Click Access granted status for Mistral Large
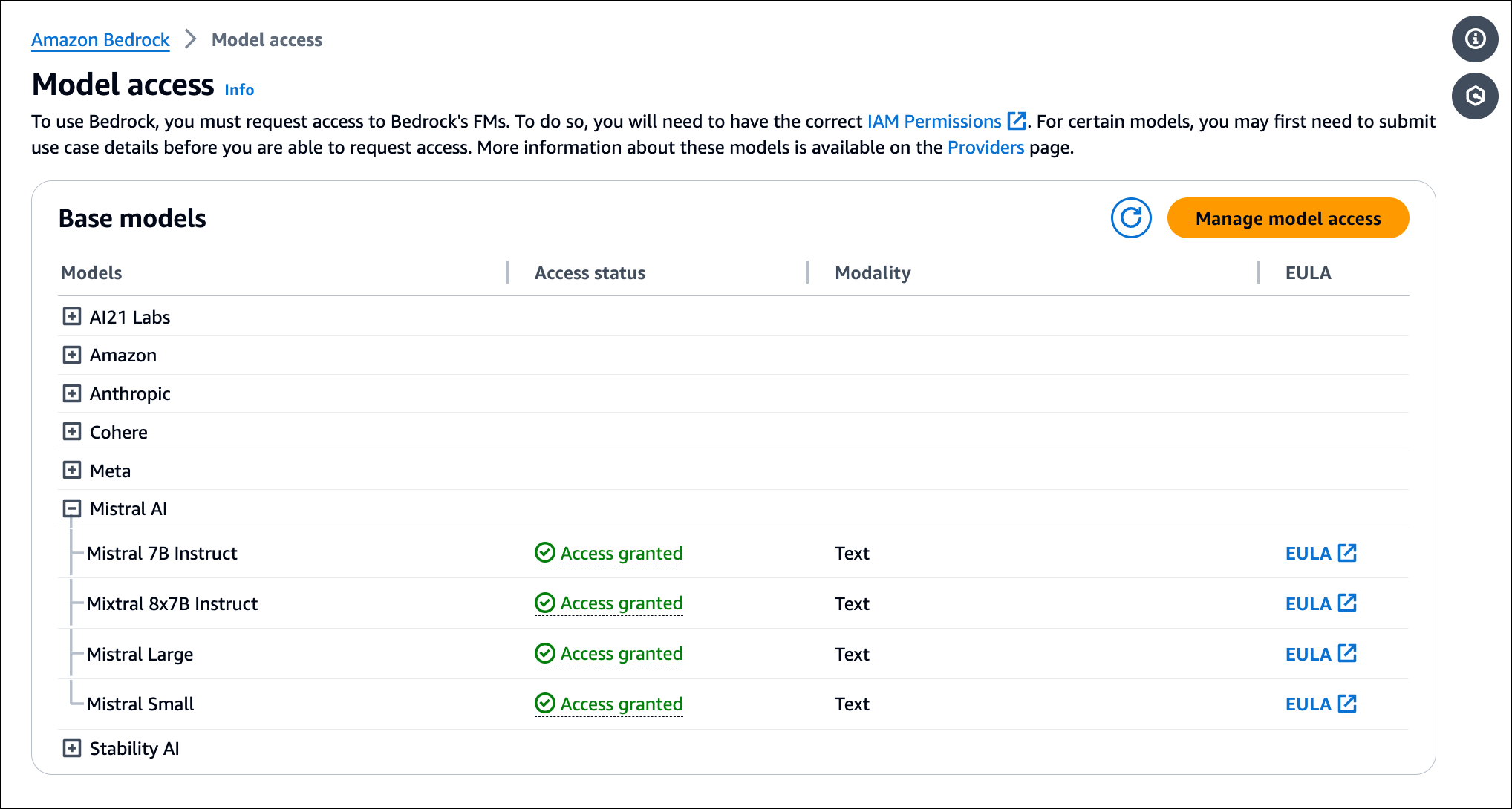1512x809 pixels. (609, 654)
